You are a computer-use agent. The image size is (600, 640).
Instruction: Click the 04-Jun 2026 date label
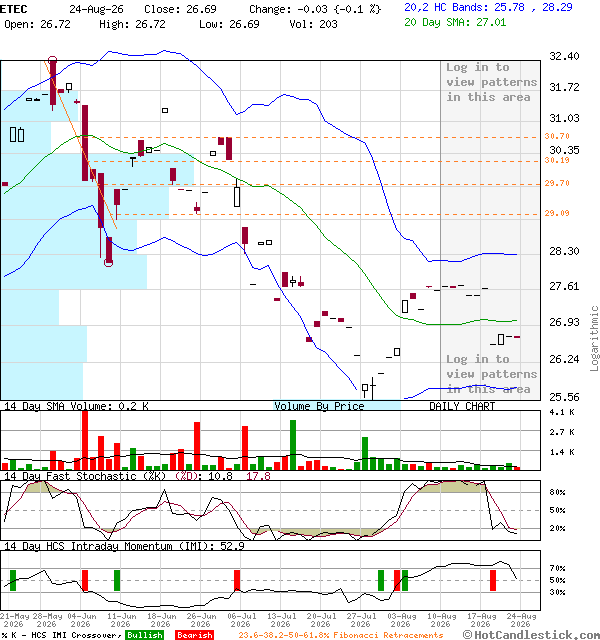[x=81, y=620]
